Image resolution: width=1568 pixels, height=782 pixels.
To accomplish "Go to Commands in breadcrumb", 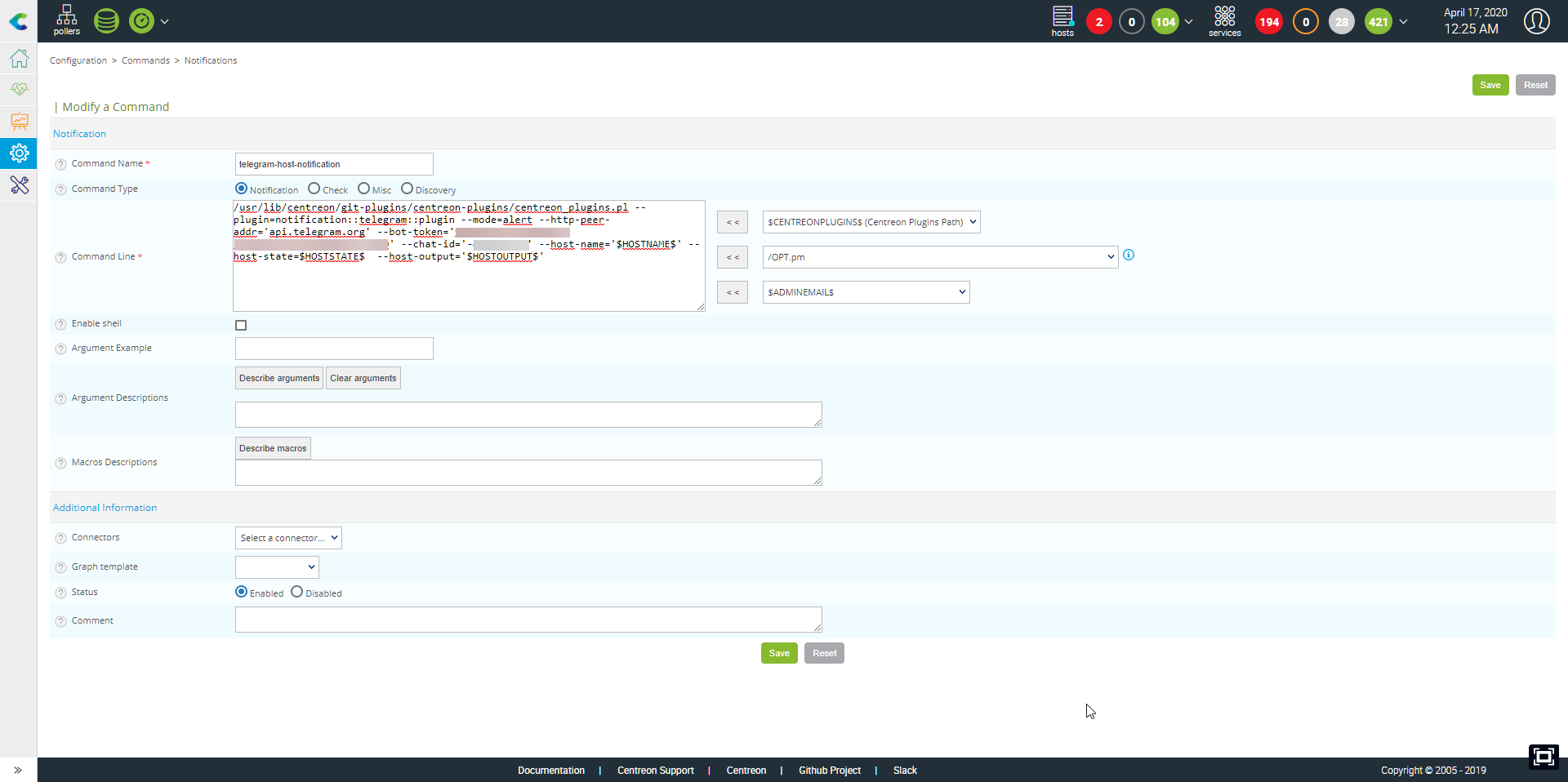I will [x=145, y=60].
